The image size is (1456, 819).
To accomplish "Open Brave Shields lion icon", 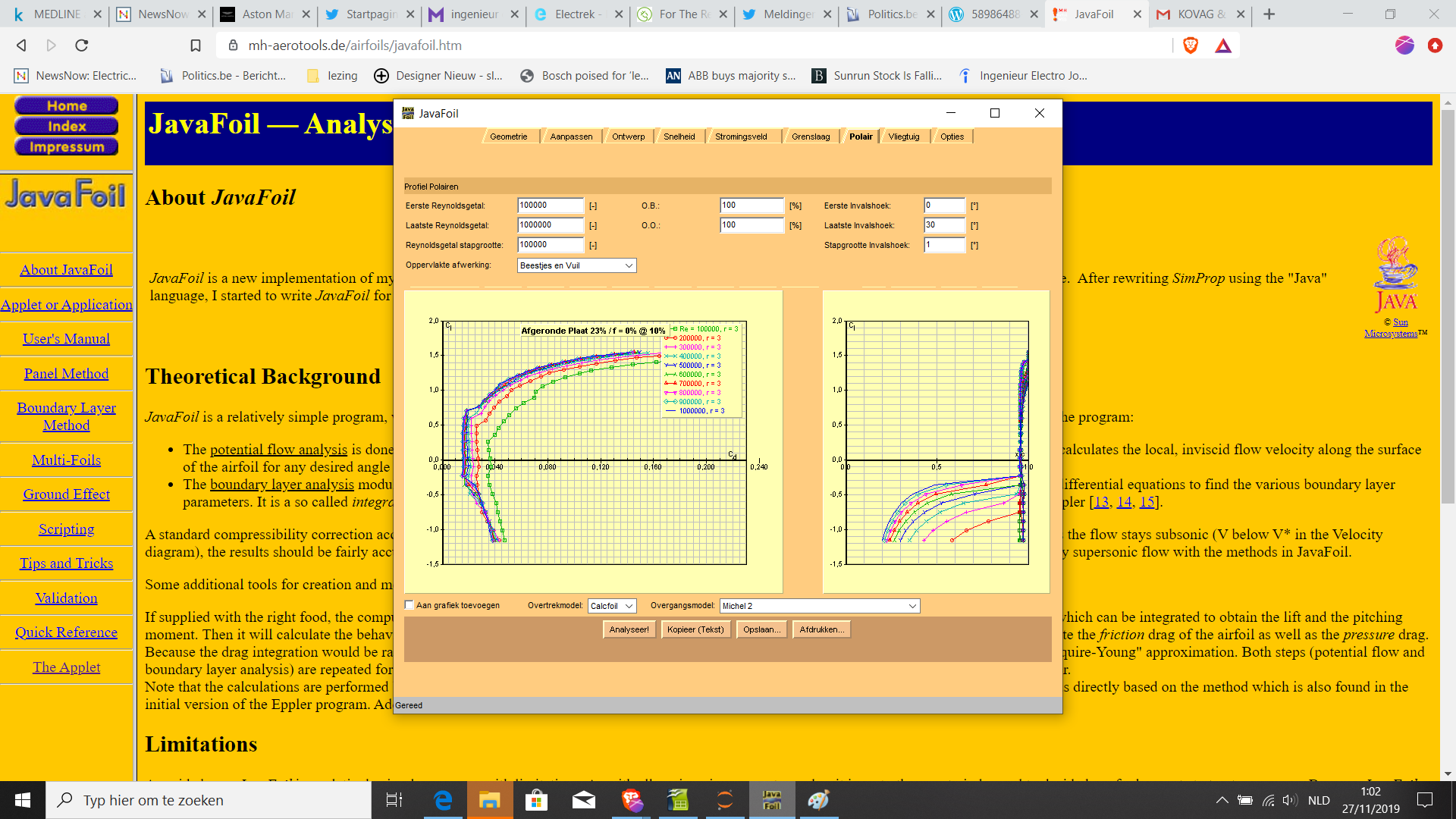I will point(1191,45).
